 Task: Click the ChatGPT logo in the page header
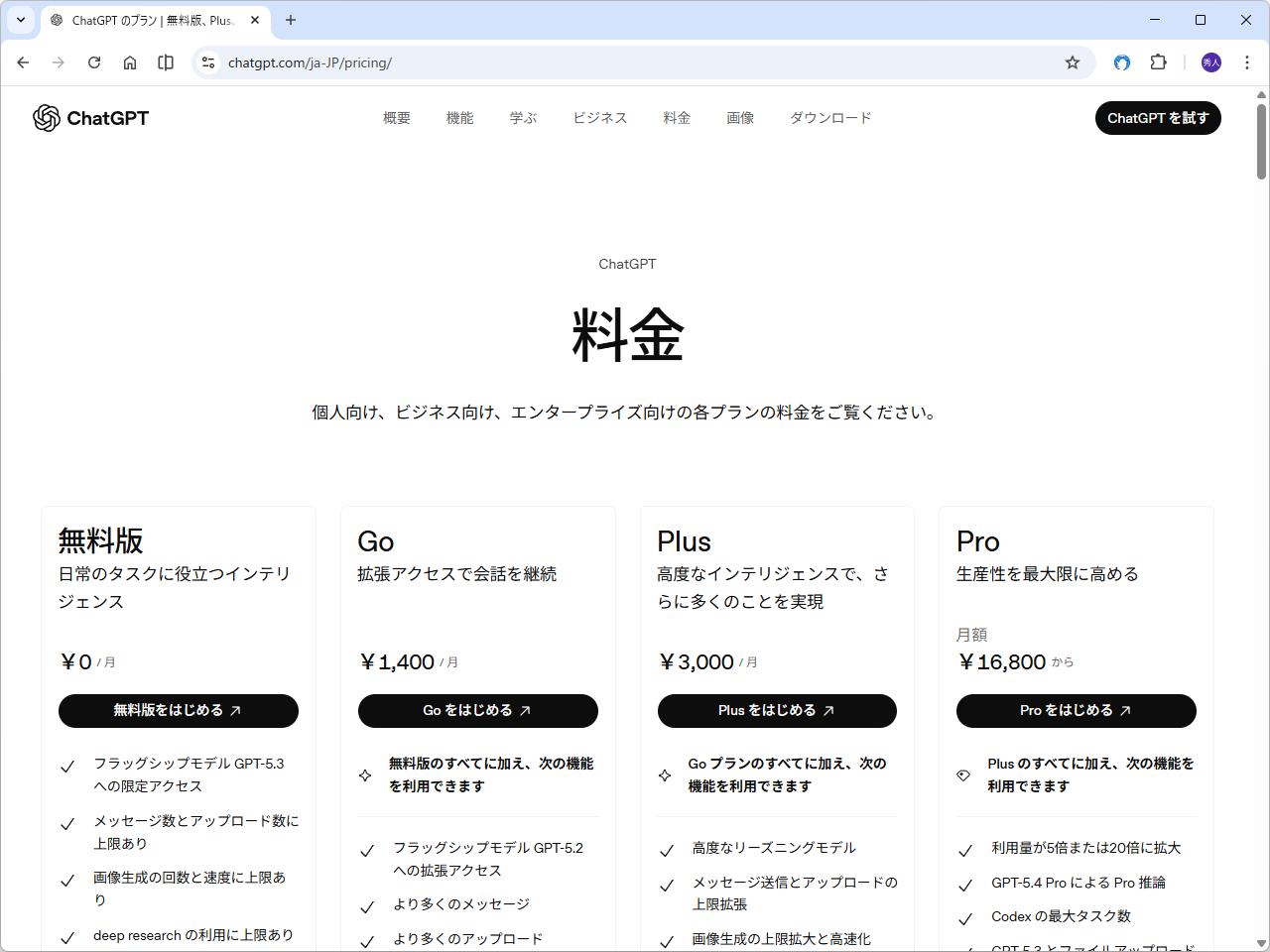tap(90, 117)
